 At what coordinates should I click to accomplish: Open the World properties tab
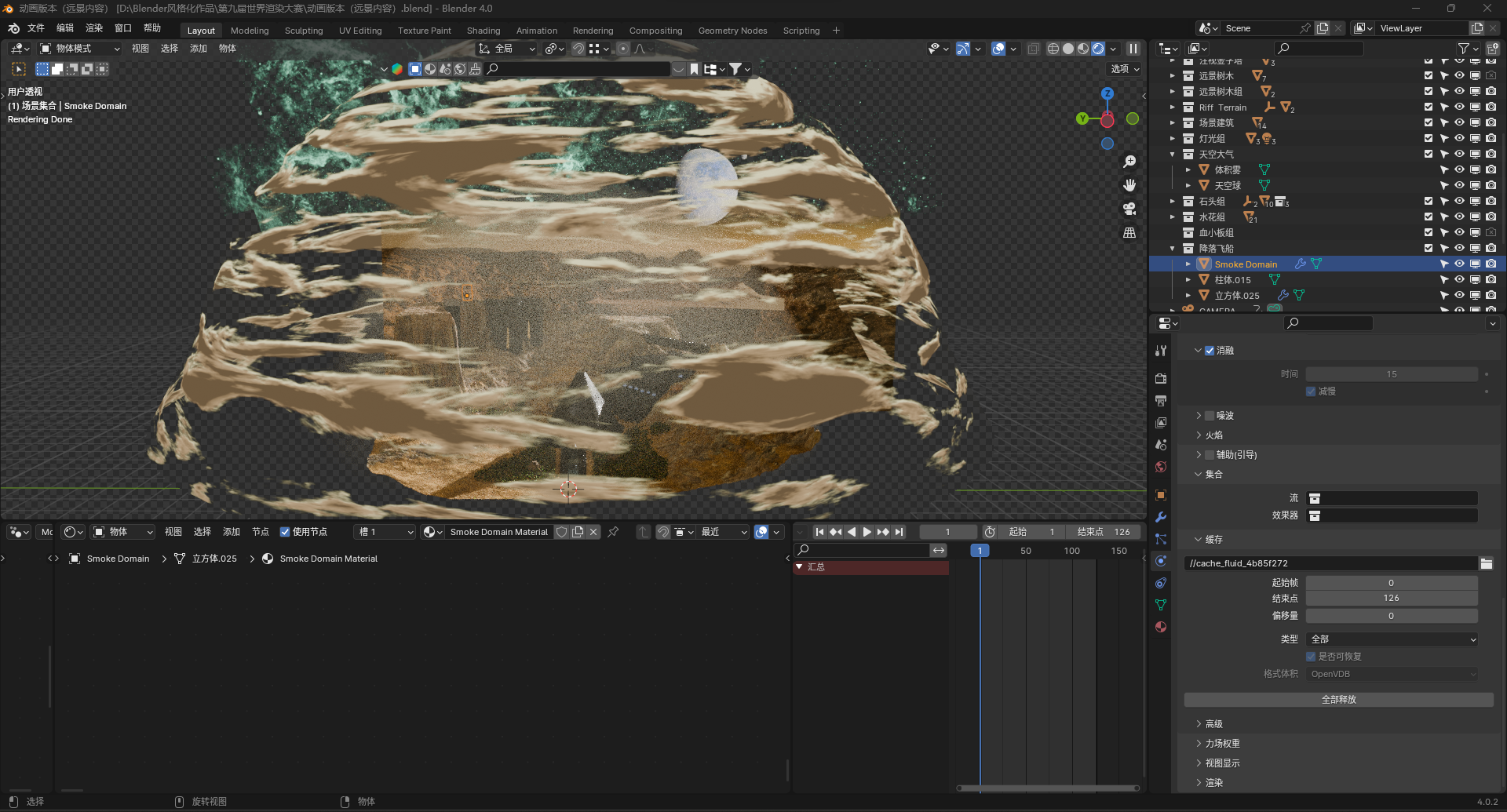[1161, 466]
